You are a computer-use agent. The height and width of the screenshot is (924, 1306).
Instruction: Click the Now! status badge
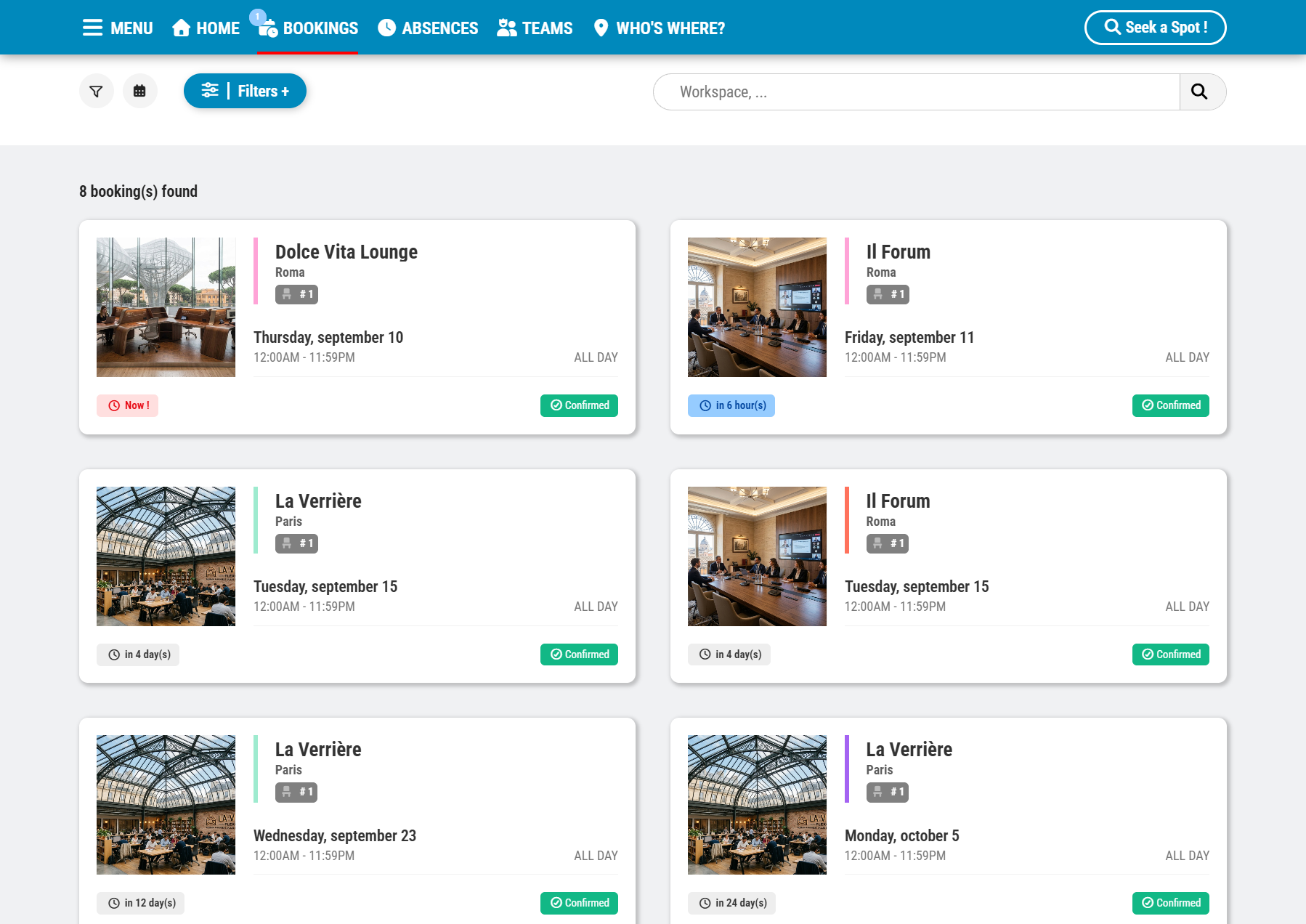click(x=127, y=405)
